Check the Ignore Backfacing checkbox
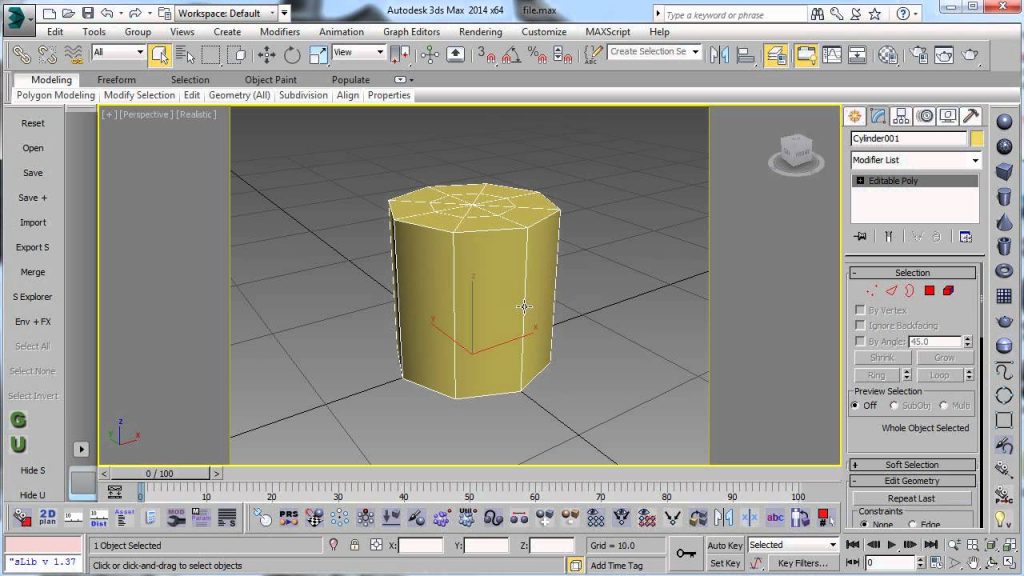Screen dimensions: 1024x576 (859, 325)
